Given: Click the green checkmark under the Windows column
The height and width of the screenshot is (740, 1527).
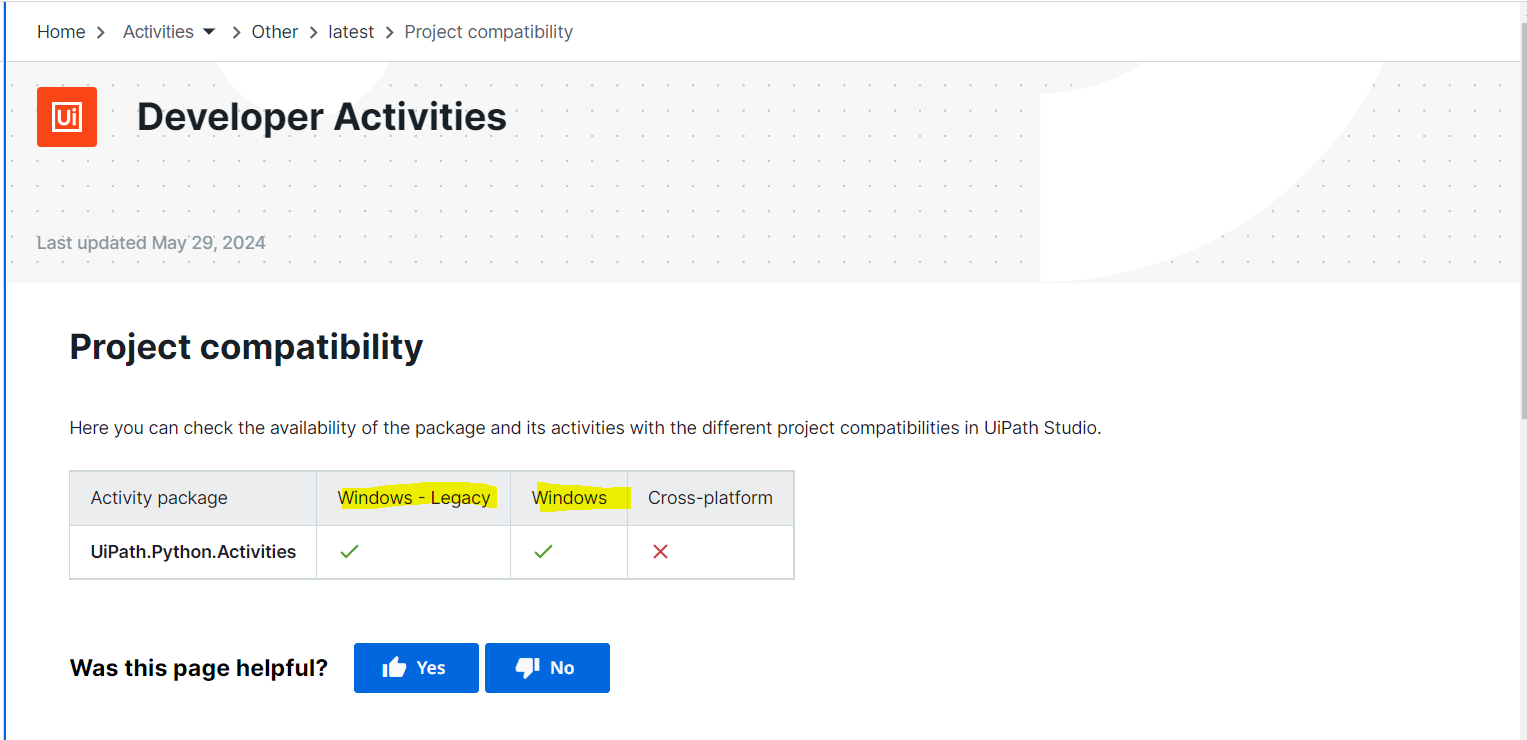Looking at the screenshot, I should tap(543, 551).
